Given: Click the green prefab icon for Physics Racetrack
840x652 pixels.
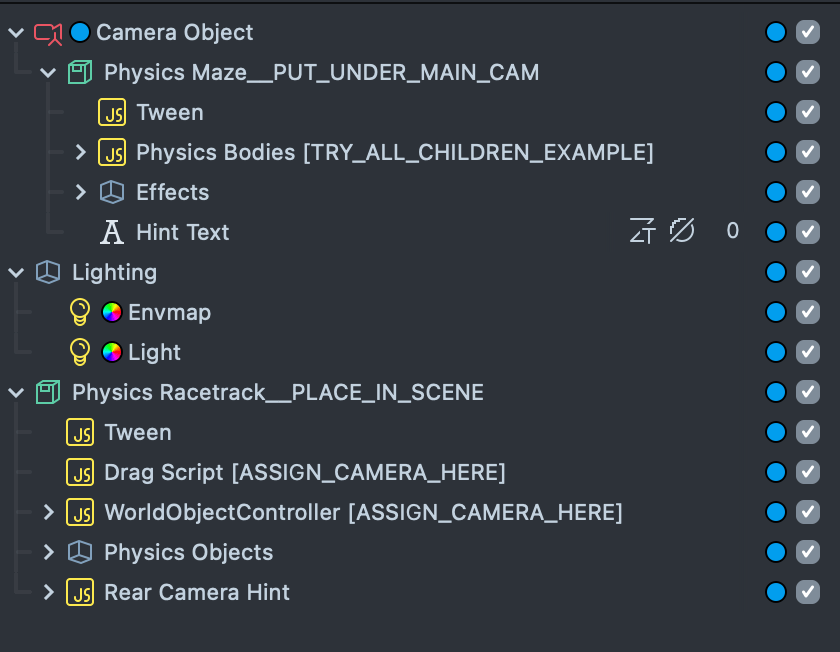Looking at the screenshot, I should coord(47,392).
